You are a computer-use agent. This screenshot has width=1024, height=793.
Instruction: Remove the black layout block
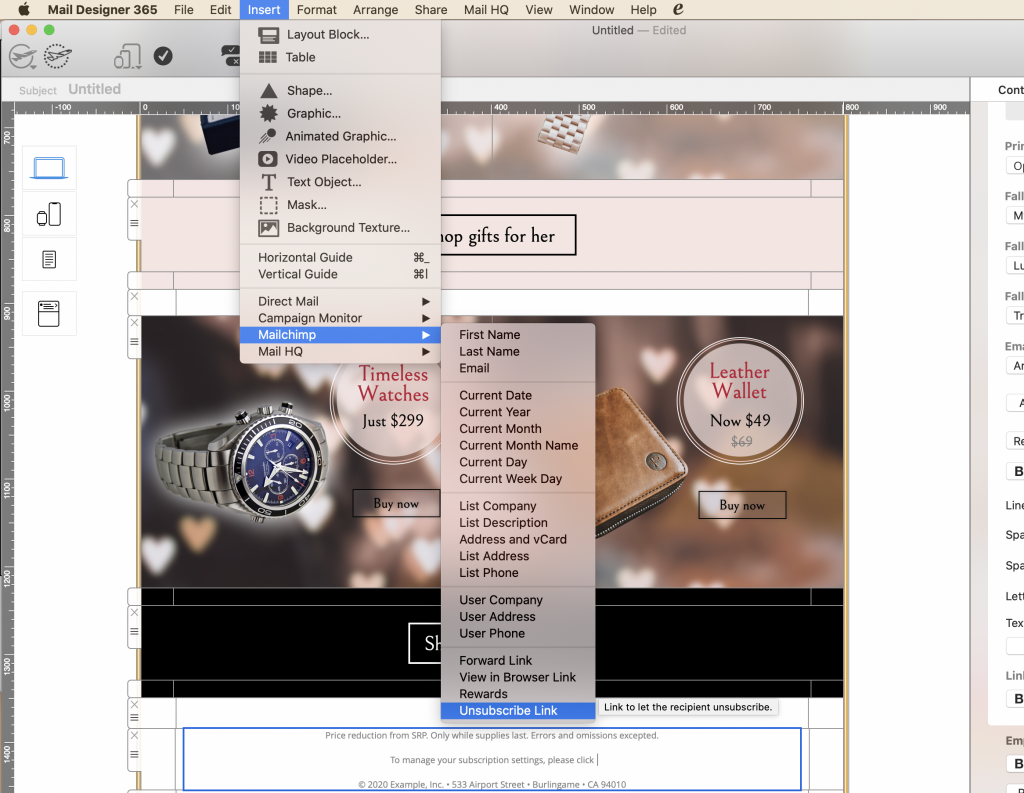pos(134,612)
